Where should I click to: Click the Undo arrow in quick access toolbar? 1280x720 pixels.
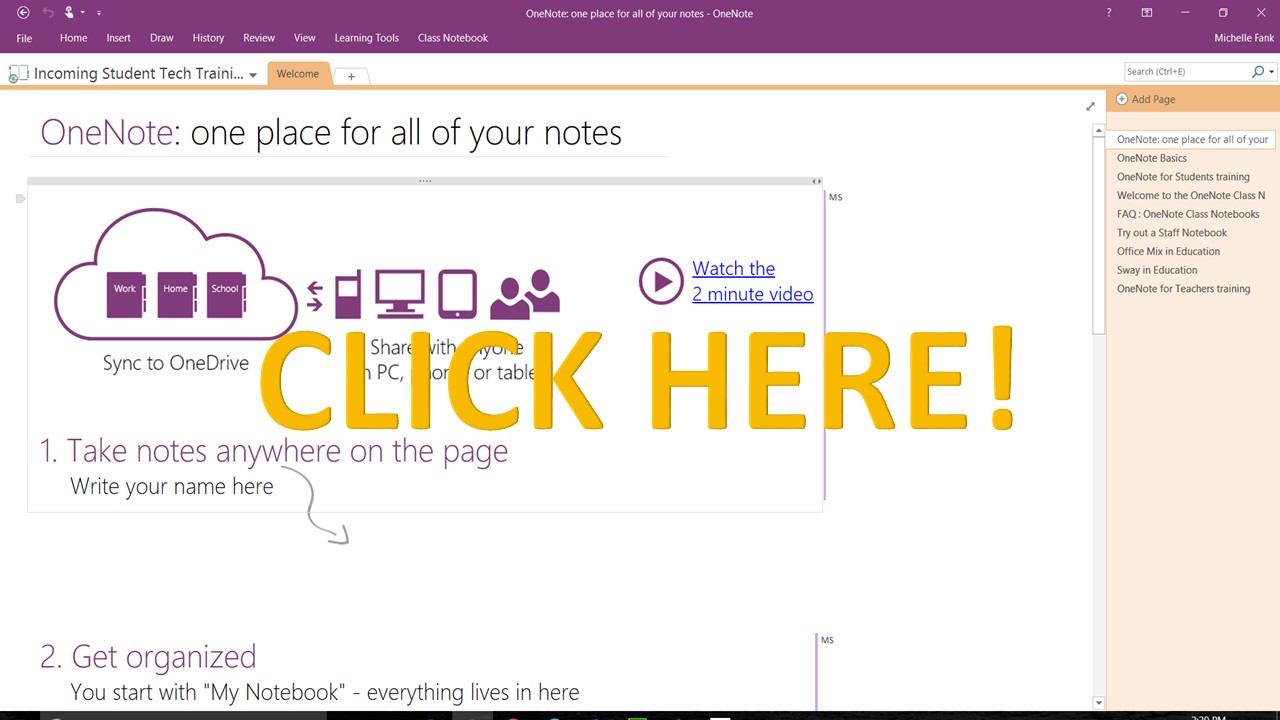click(x=46, y=13)
